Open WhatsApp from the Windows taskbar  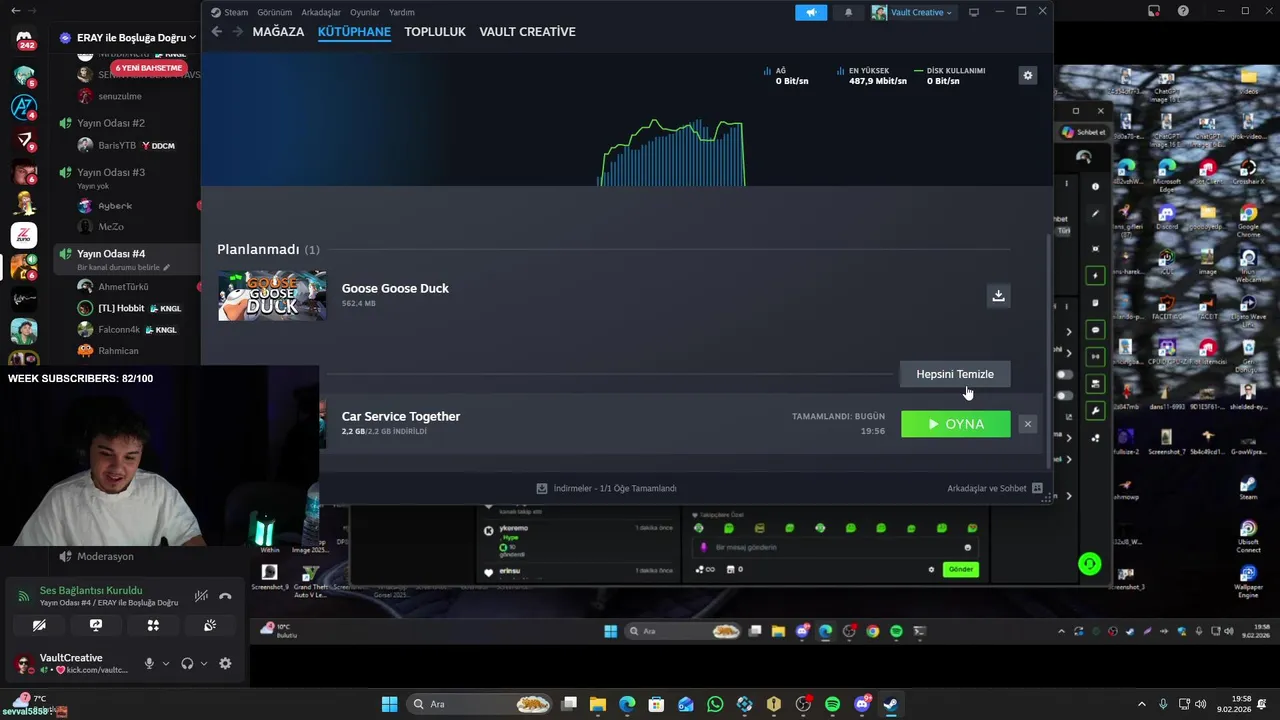click(x=715, y=704)
